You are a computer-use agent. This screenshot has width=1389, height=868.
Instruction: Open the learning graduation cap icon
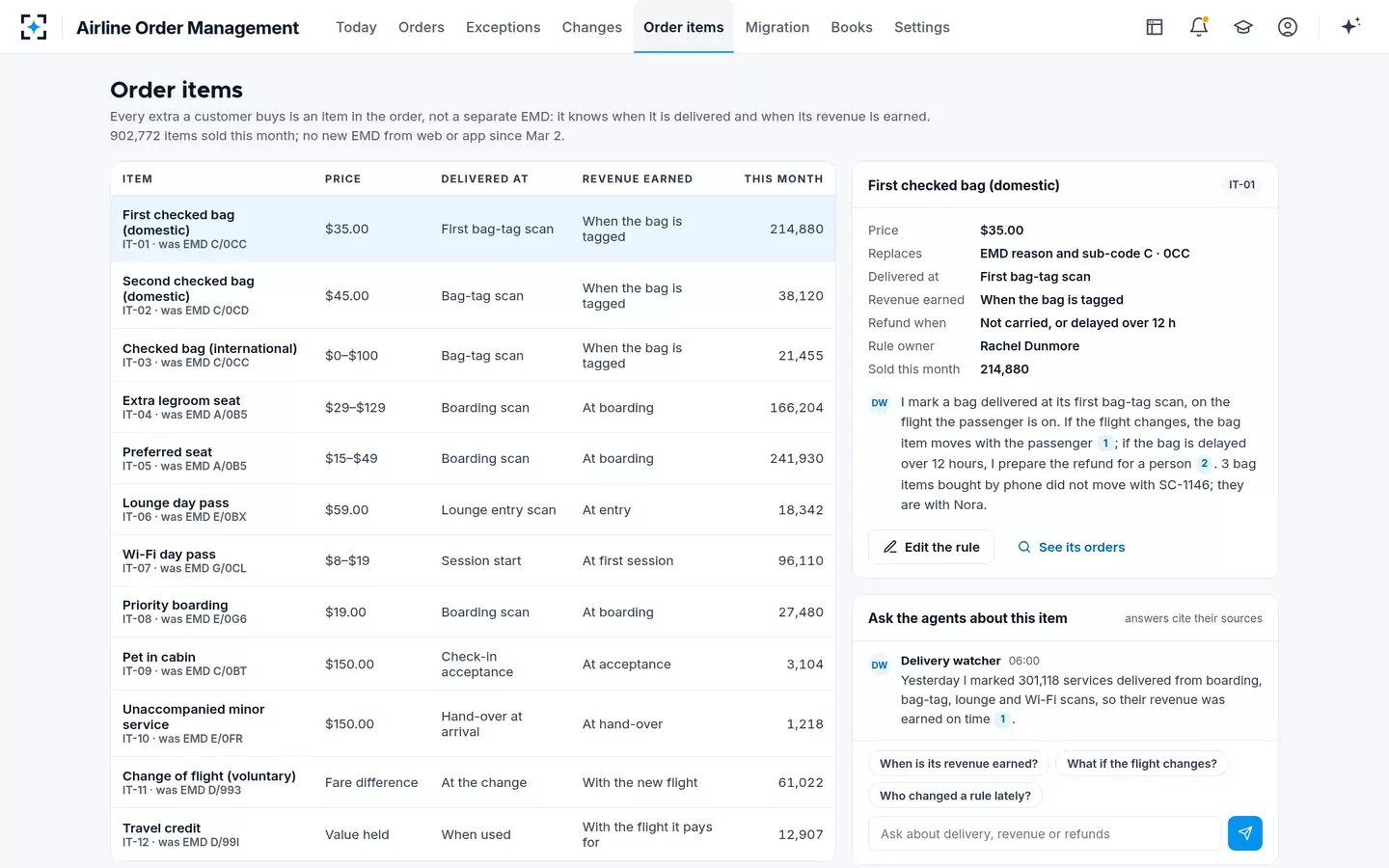pyautogui.click(x=1243, y=27)
